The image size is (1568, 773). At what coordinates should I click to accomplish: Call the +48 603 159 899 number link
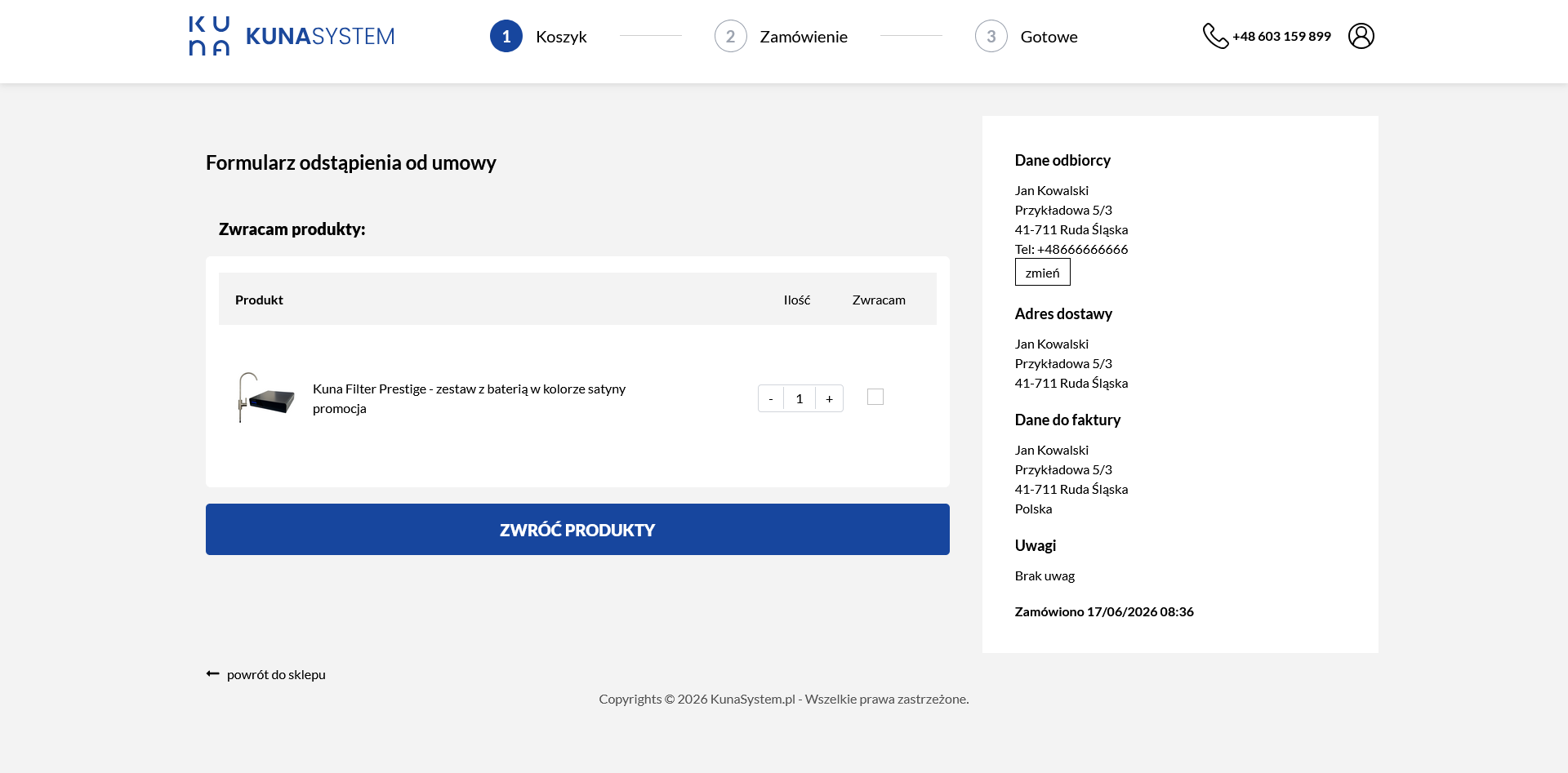click(1281, 36)
